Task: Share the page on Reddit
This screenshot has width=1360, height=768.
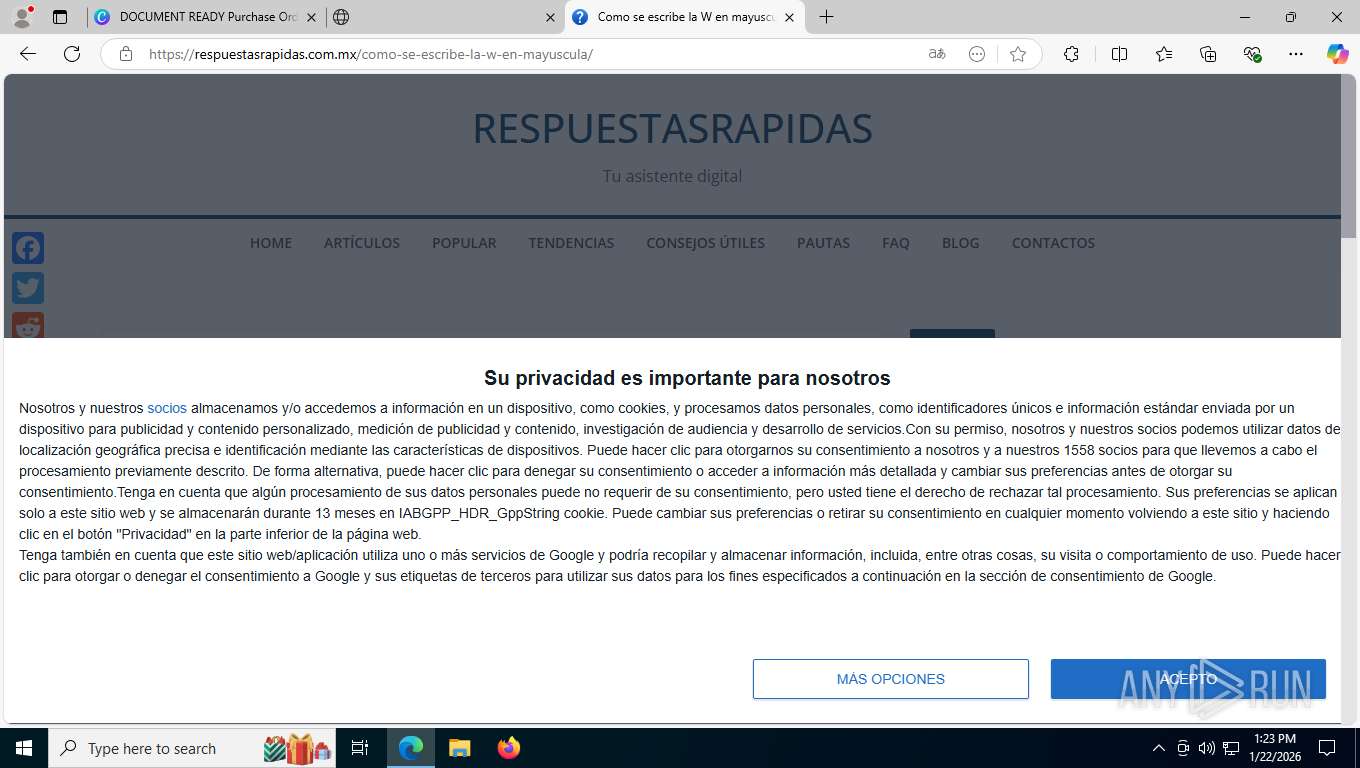Action: (x=28, y=325)
